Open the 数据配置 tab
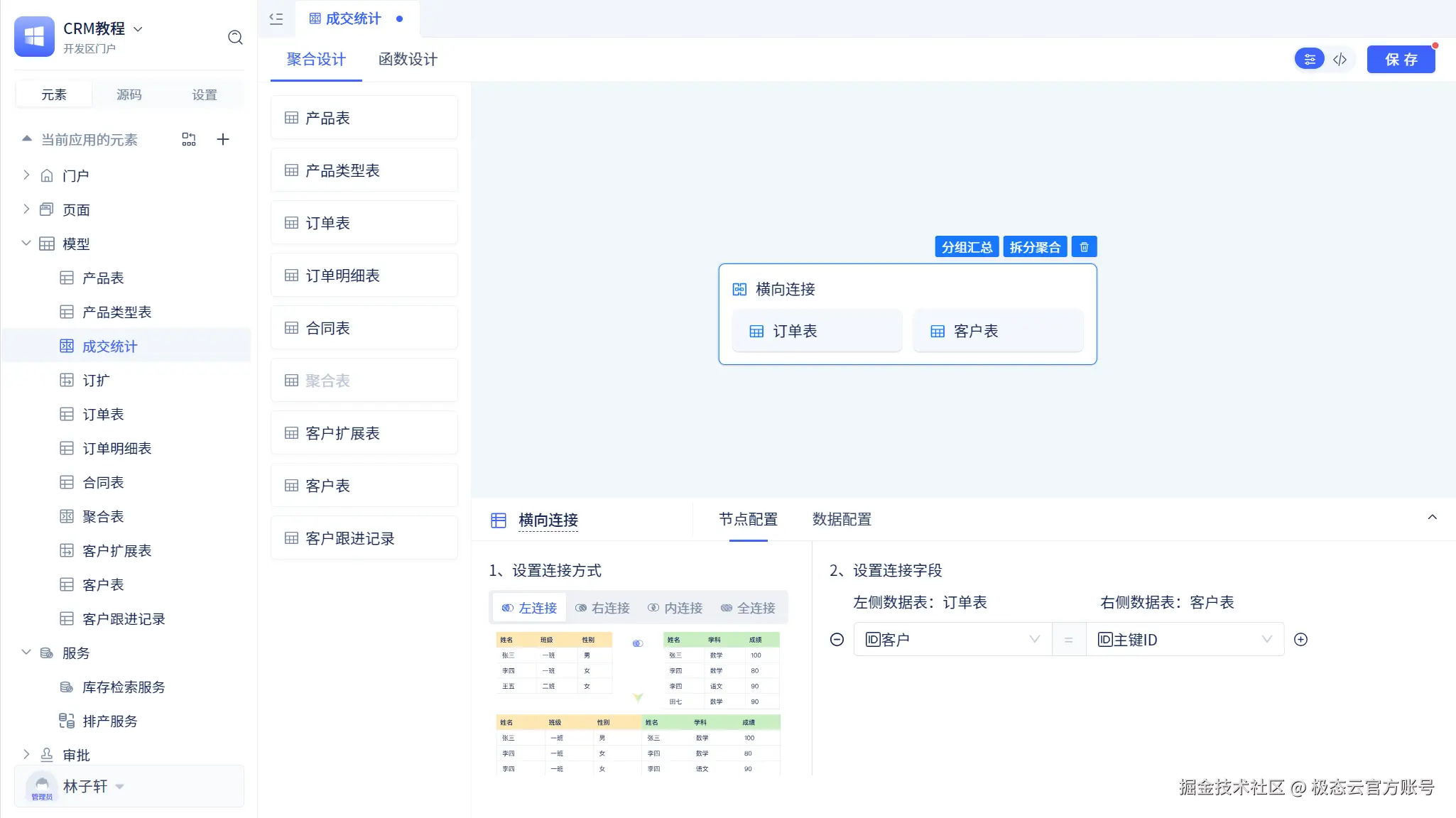Viewport: 1456px width, 818px height. [x=842, y=520]
